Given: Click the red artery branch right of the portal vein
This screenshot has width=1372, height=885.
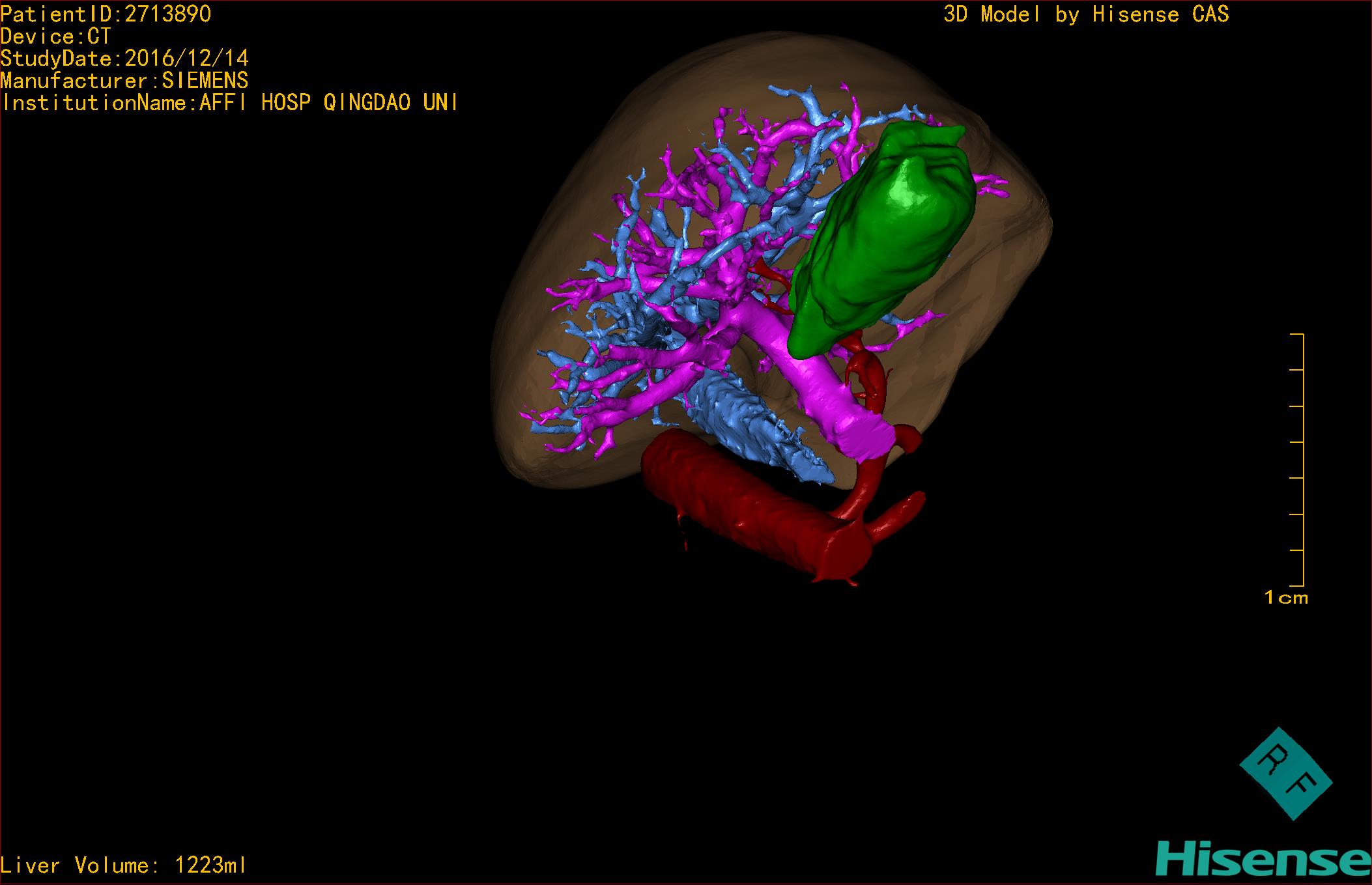Looking at the screenshot, I should click(907, 438).
